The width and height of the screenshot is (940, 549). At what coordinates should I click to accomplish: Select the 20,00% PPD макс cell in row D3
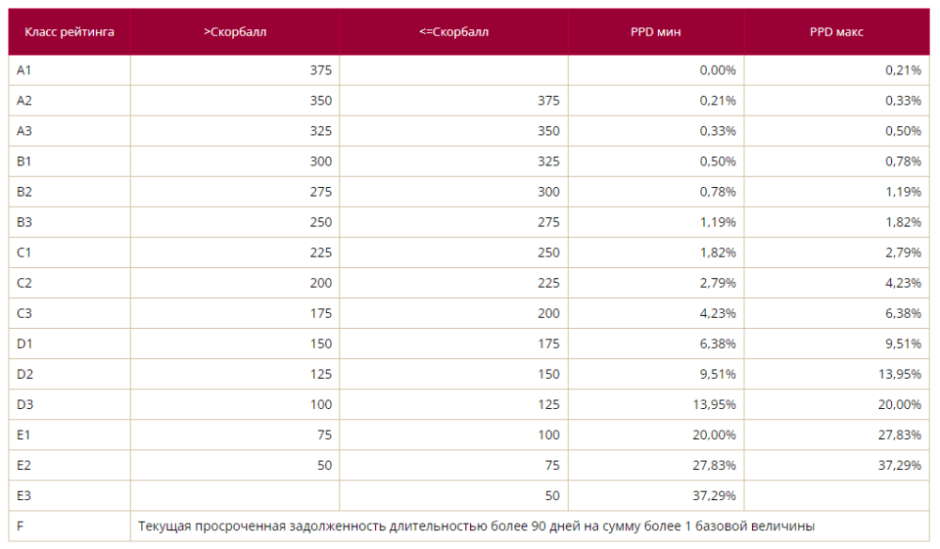tap(900, 404)
